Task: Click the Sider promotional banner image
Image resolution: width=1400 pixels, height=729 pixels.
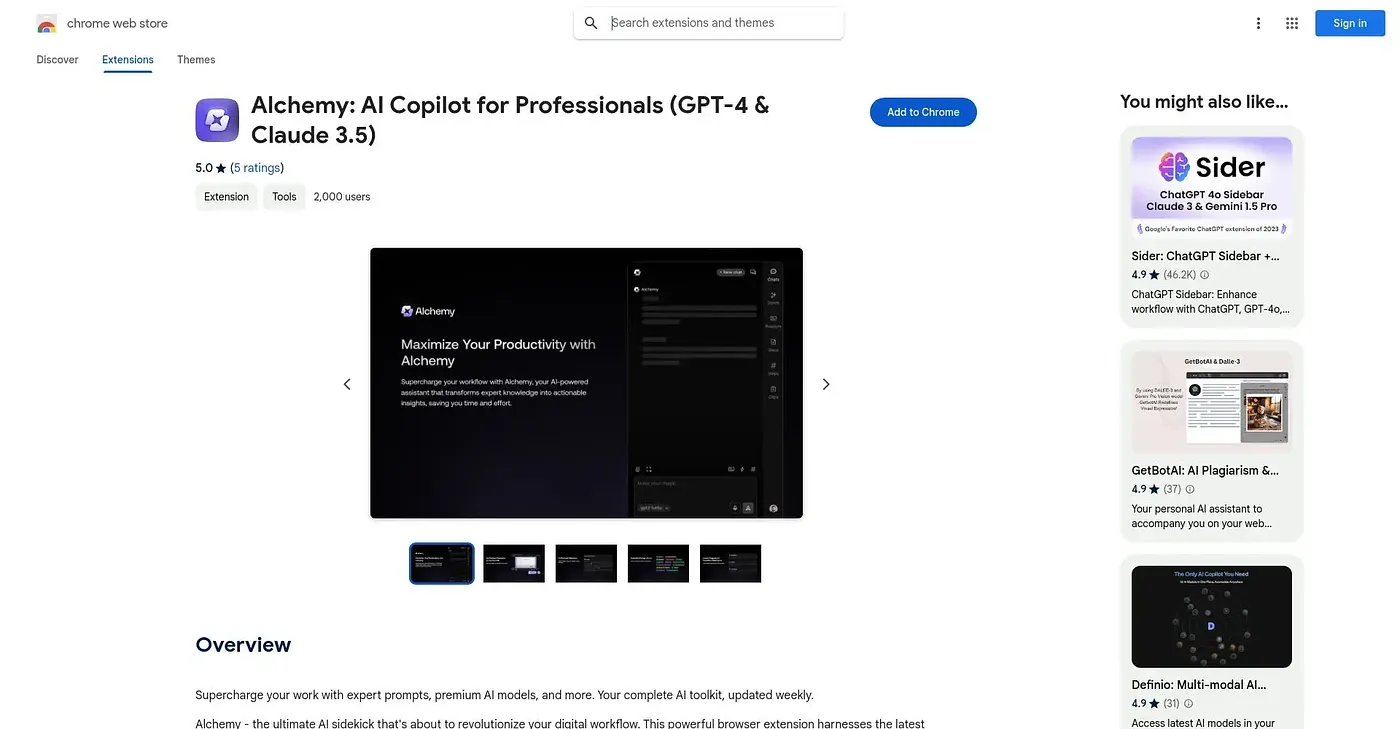Action: pyautogui.click(x=1212, y=188)
